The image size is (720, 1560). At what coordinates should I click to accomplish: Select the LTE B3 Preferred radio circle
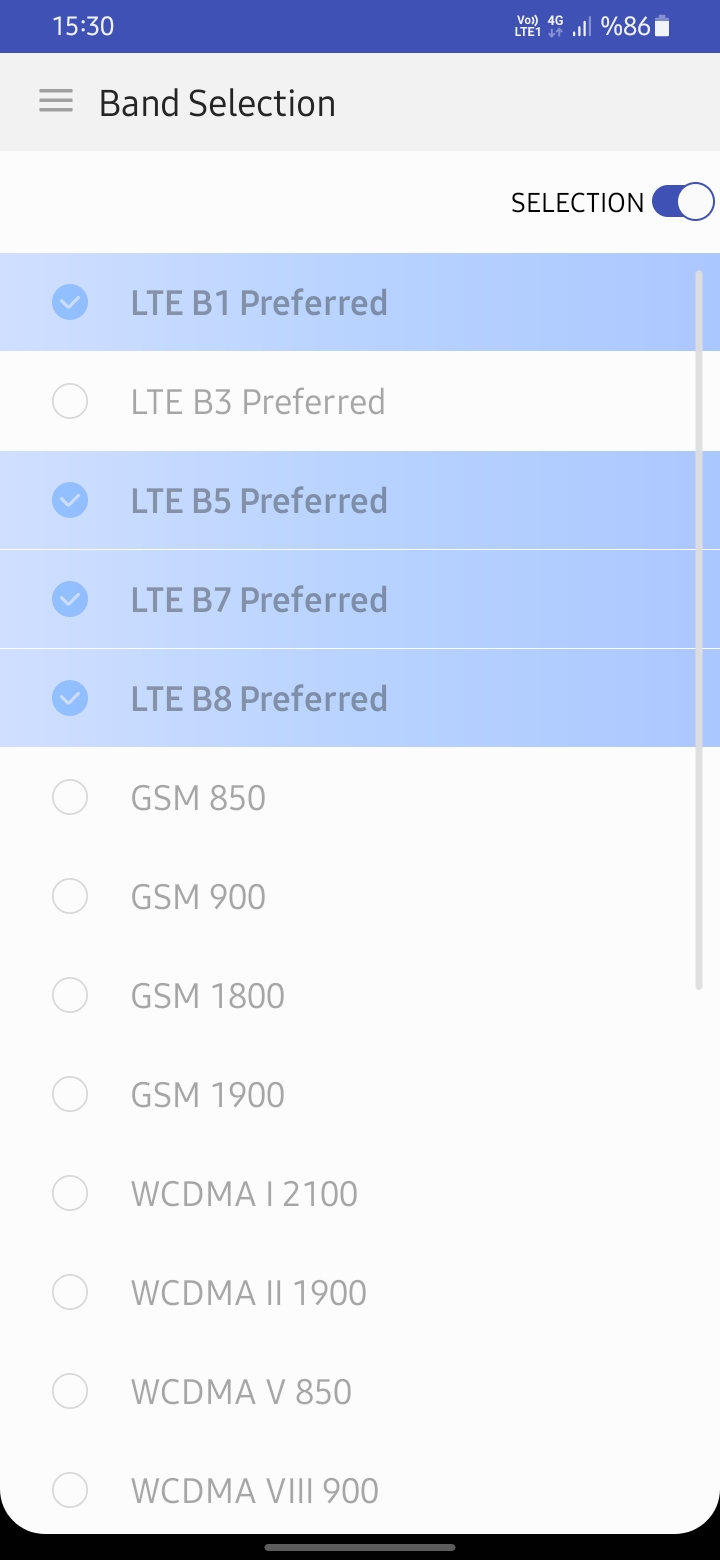pos(70,401)
